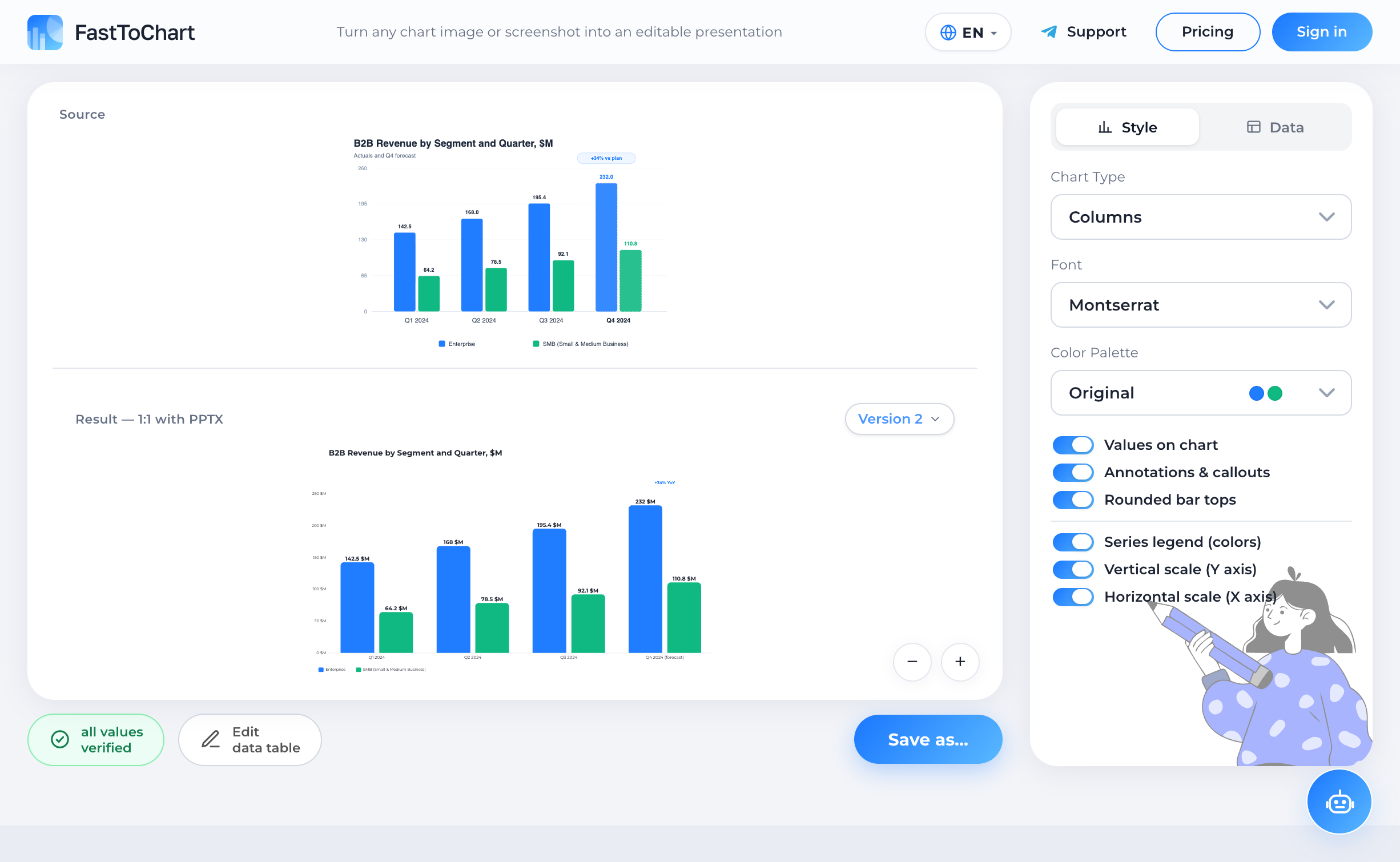Toggle Annotations & callouts switch

tap(1073, 472)
